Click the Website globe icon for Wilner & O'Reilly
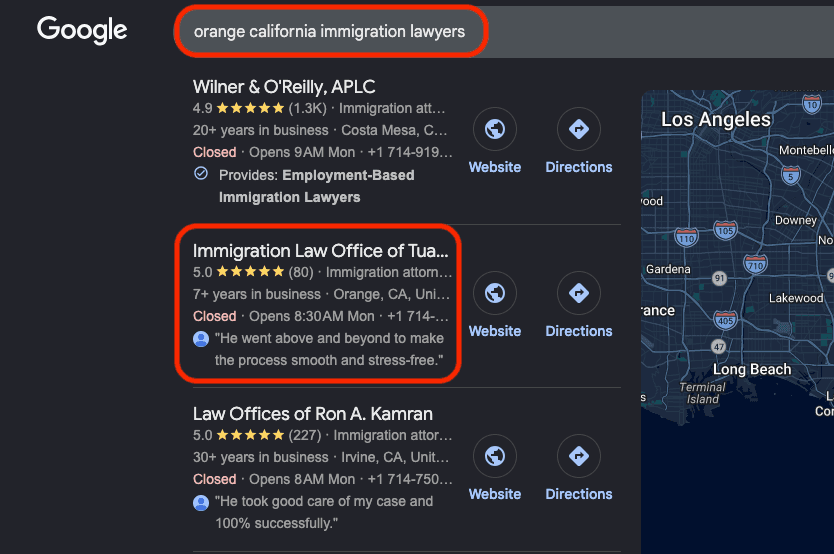 point(495,129)
